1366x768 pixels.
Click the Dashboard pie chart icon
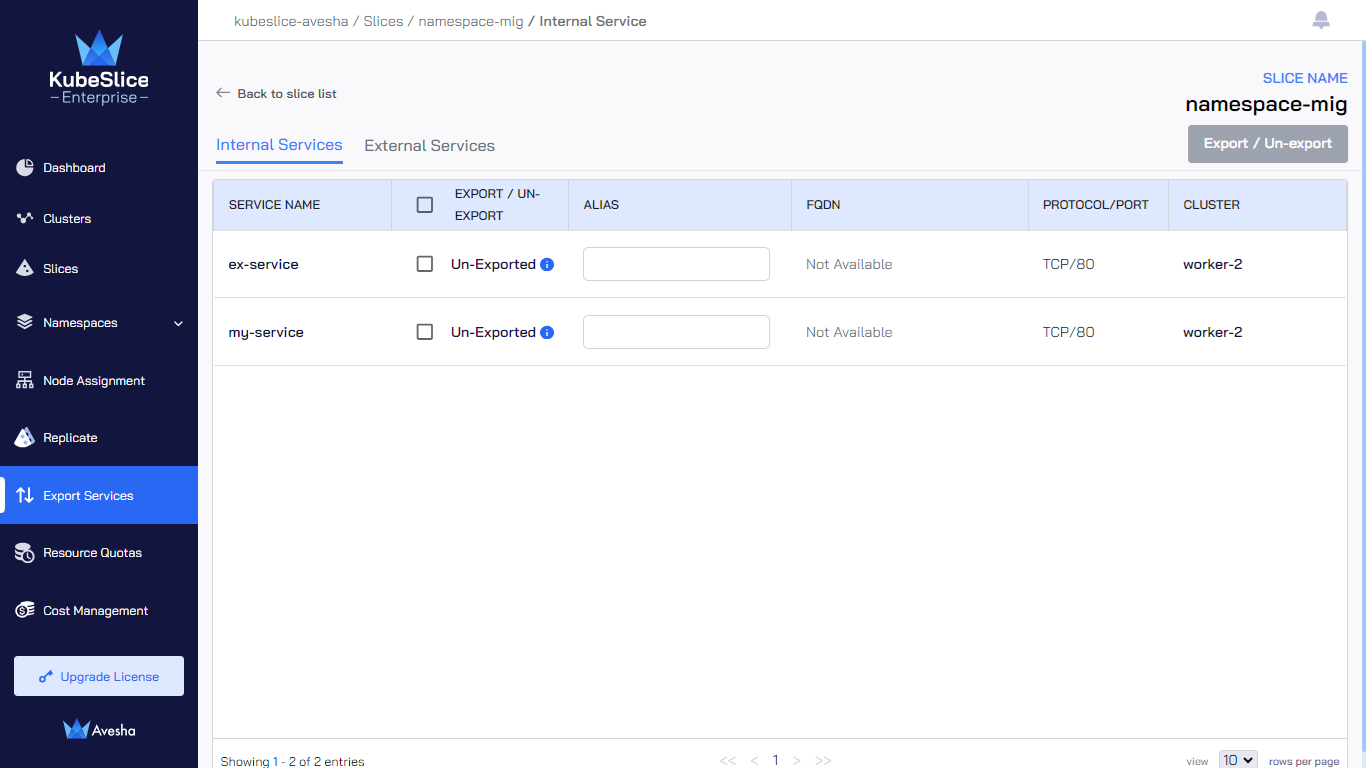tap(25, 167)
